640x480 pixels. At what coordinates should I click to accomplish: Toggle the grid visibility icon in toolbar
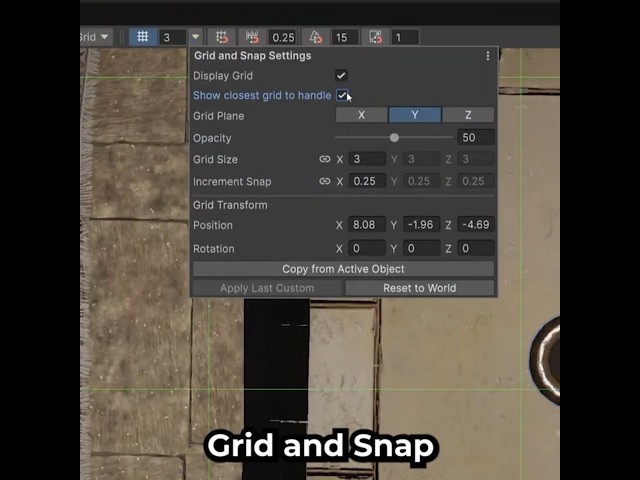click(x=142, y=37)
